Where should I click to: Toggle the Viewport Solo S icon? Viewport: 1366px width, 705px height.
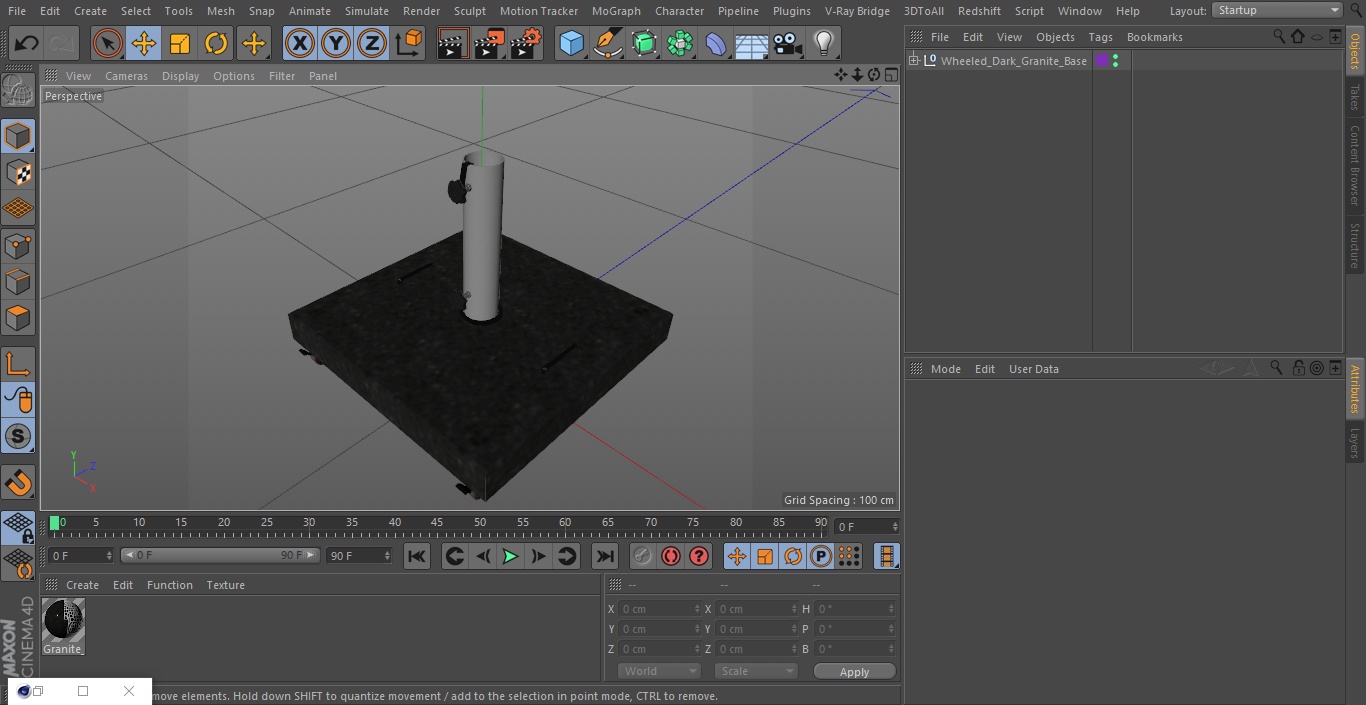(18, 436)
